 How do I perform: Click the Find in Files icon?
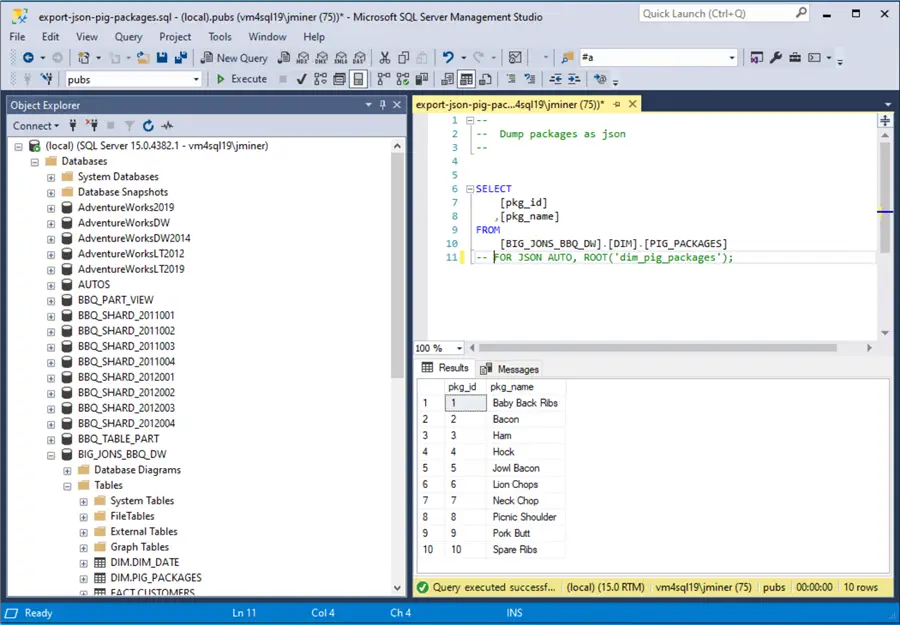point(567,57)
